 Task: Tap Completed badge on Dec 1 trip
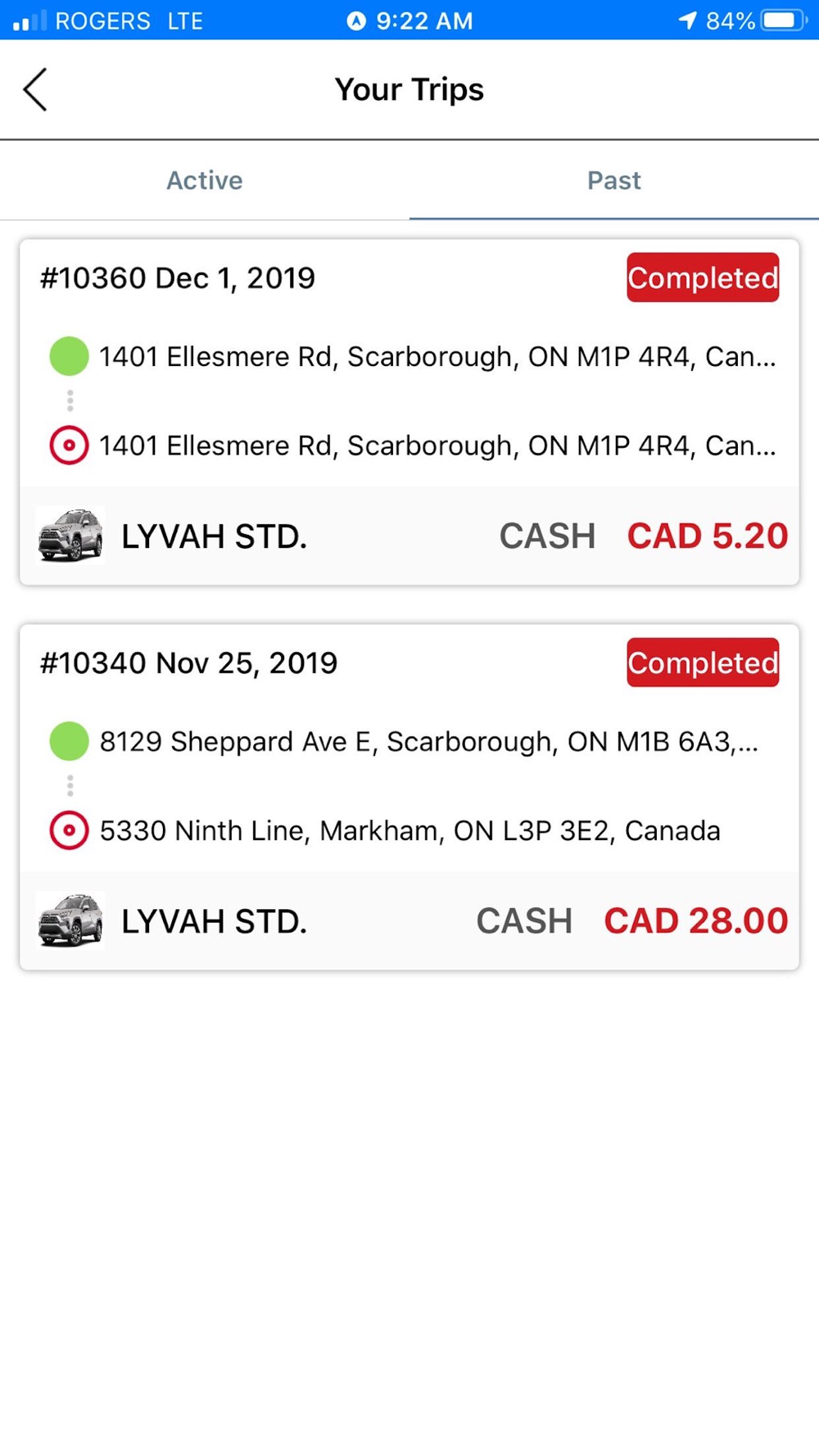coord(703,278)
